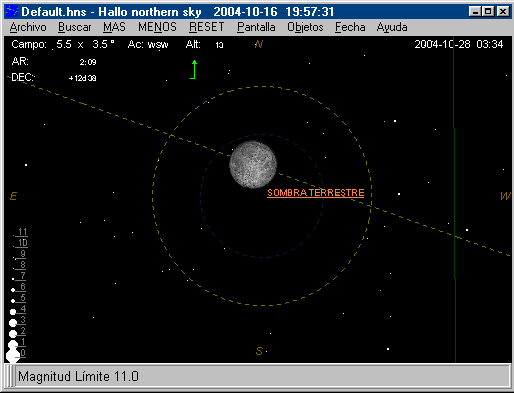This screenshot has width=514, height=393.
Task: Open the Archivo menu
Action: click(28, 27)
